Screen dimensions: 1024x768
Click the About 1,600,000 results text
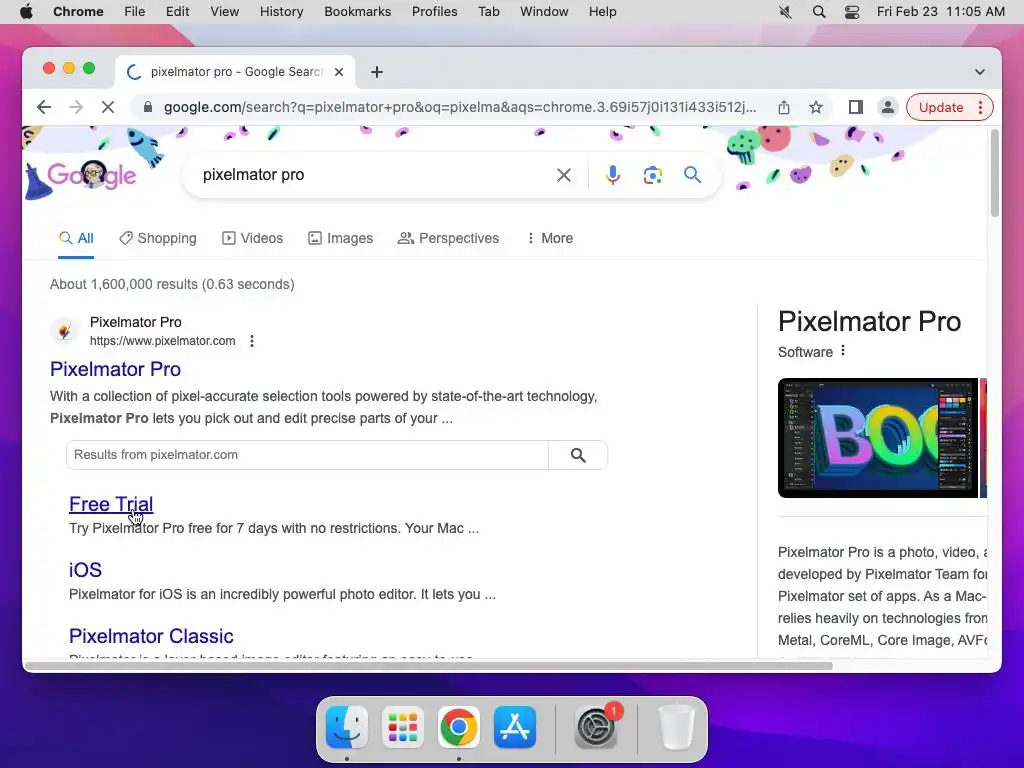[172, 285]
